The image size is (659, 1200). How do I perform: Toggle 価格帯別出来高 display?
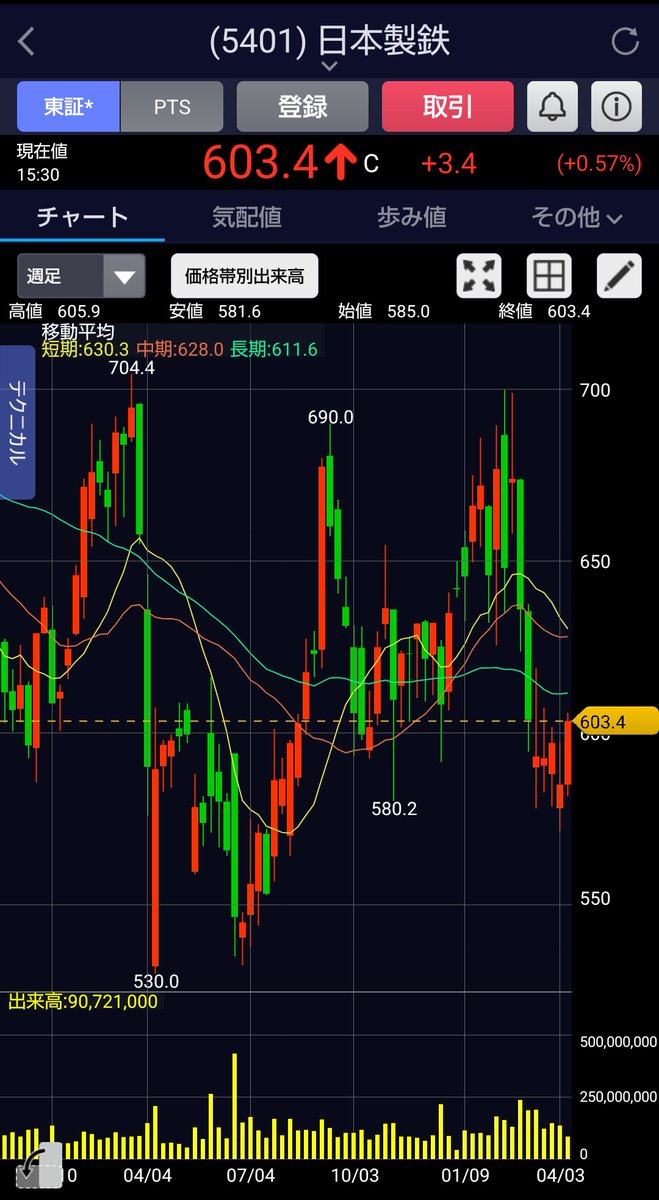[244, 276]
